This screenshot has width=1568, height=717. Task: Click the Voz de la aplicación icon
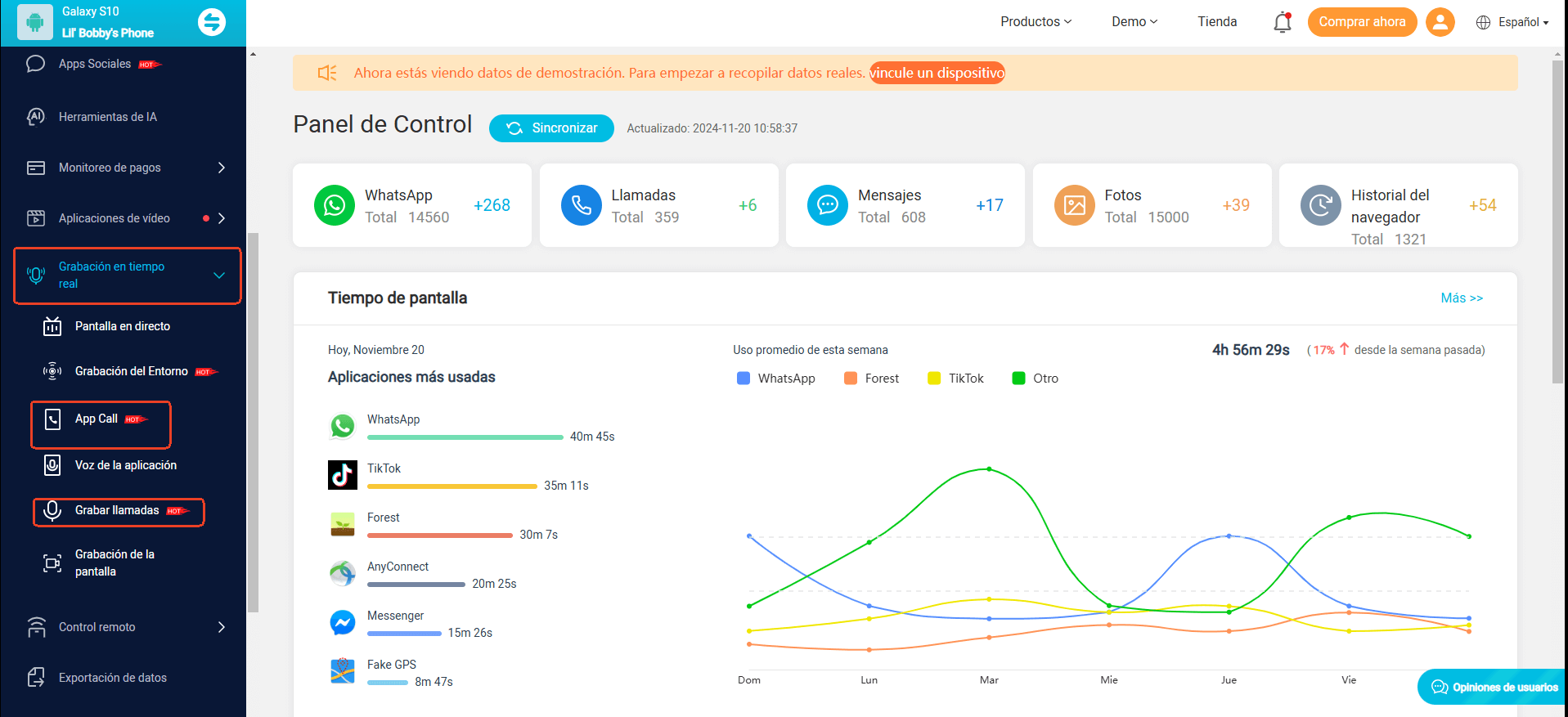(52, 465)
